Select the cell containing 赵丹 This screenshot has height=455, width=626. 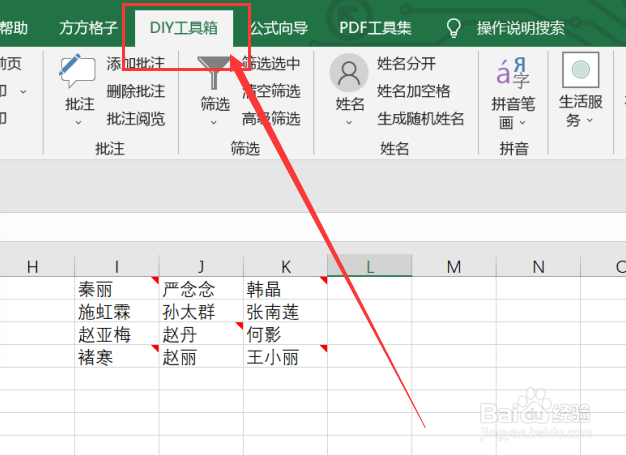pyautogui.click(x=201, y=334)
